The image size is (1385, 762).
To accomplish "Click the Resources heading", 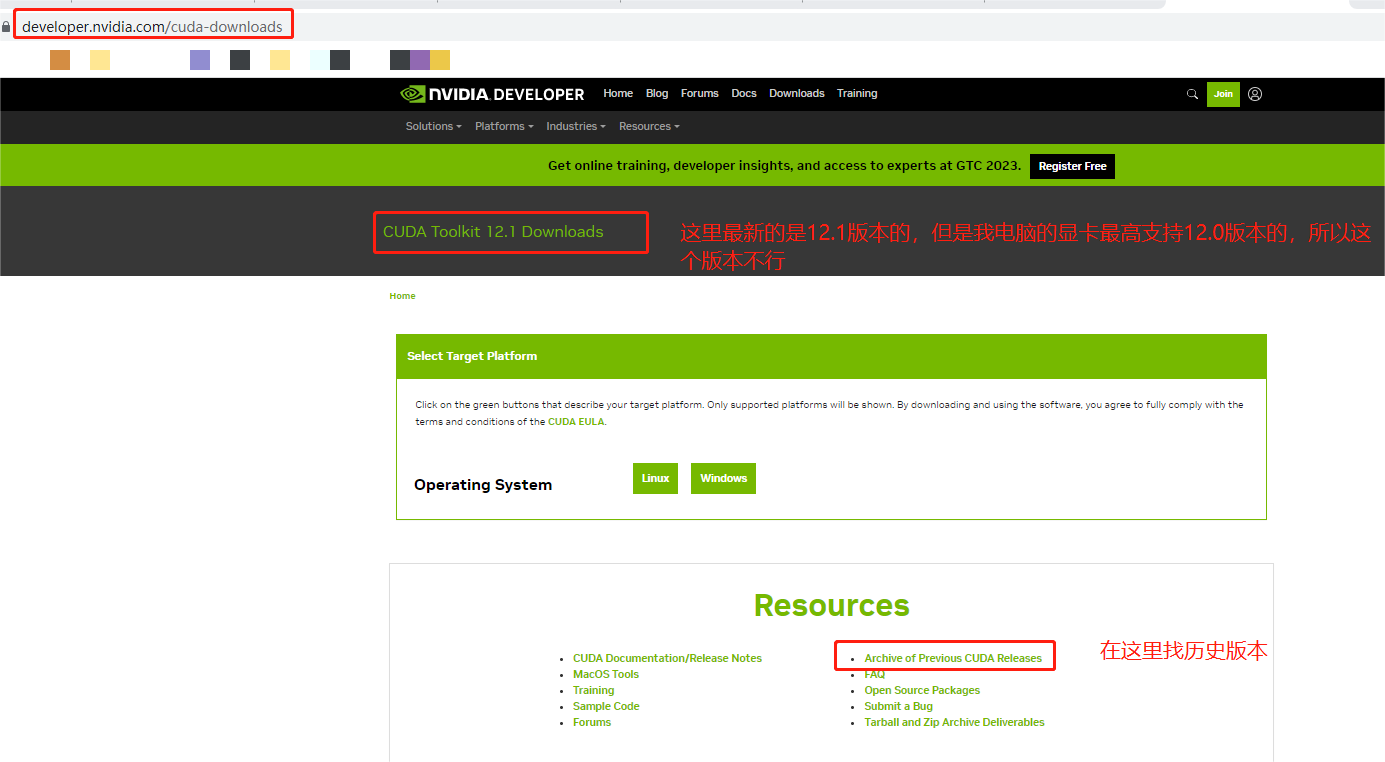I will (832, 605).
